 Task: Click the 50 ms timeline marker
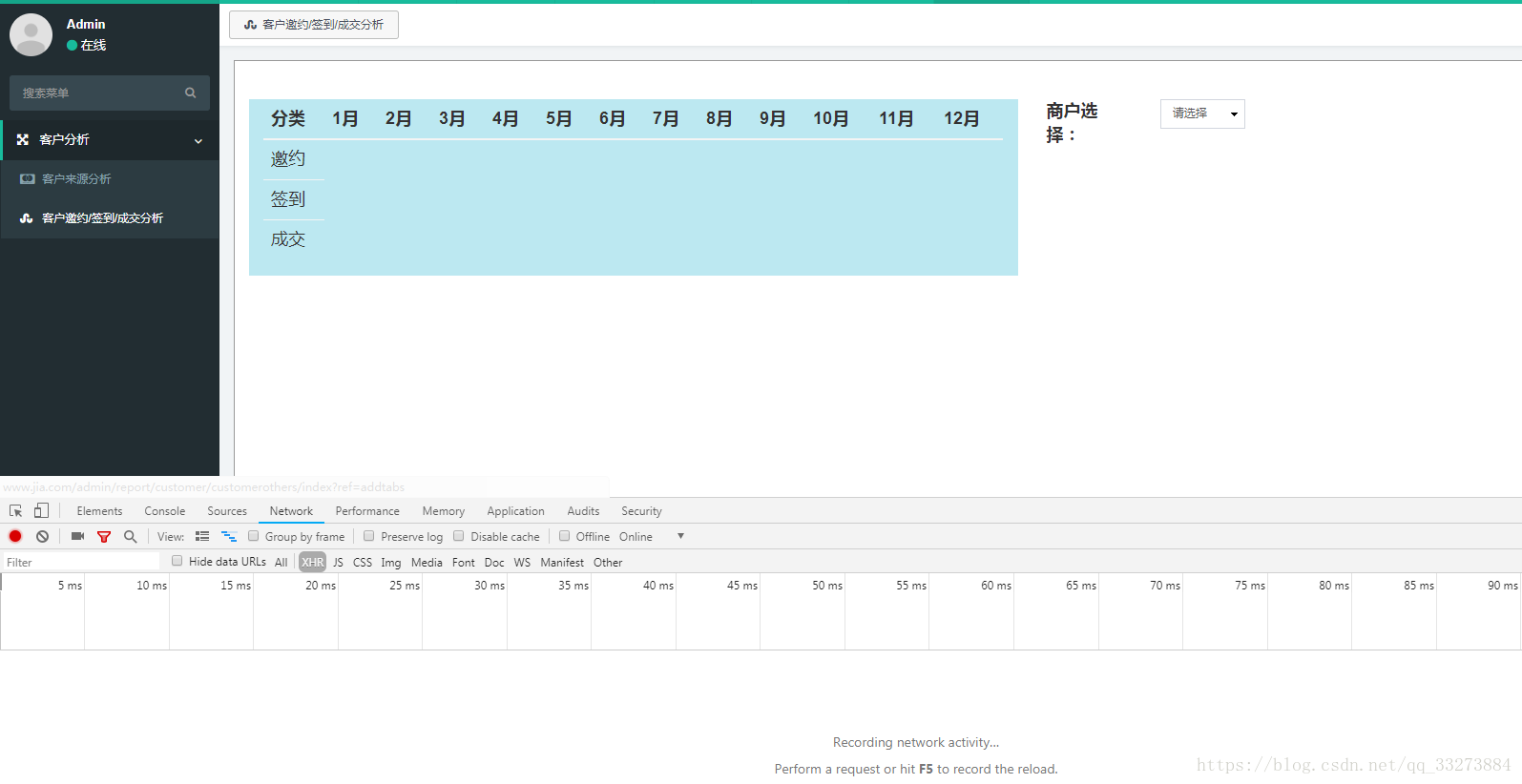(x=827, y=586)
